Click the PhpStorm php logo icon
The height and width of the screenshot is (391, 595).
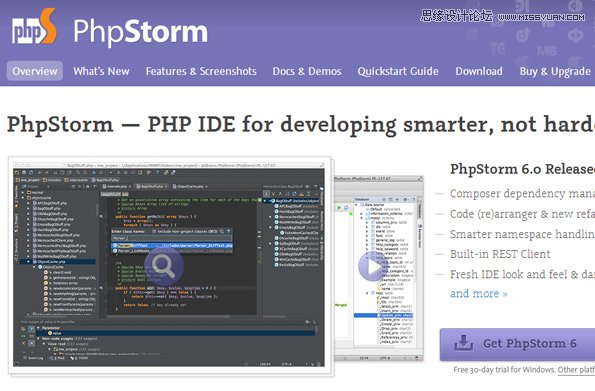tap(34, 27)
